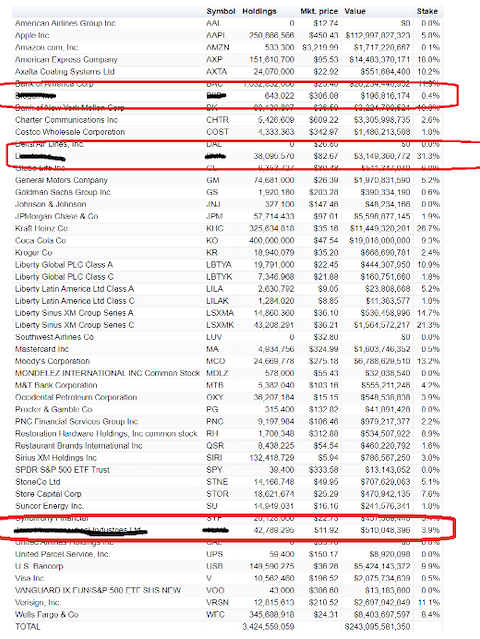Click the Holdings column header
This screenshot has height=639, width=480.
tap(259, 11)
